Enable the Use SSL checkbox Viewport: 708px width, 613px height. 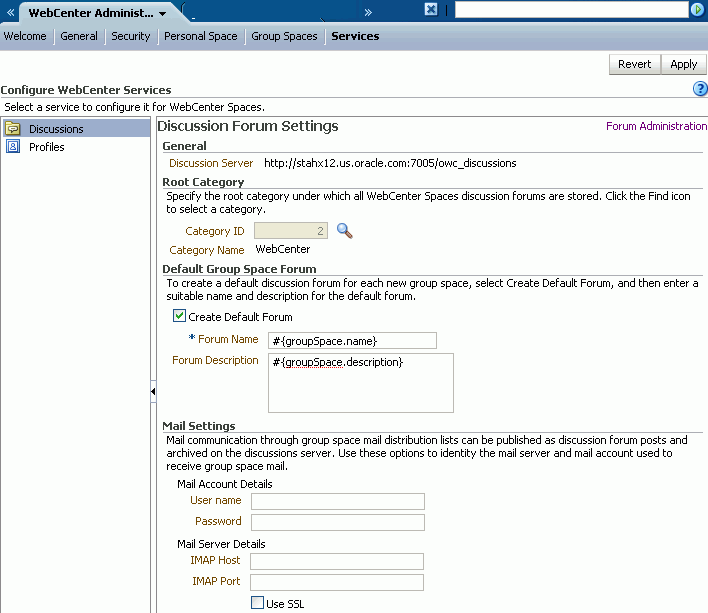point(257,603)
